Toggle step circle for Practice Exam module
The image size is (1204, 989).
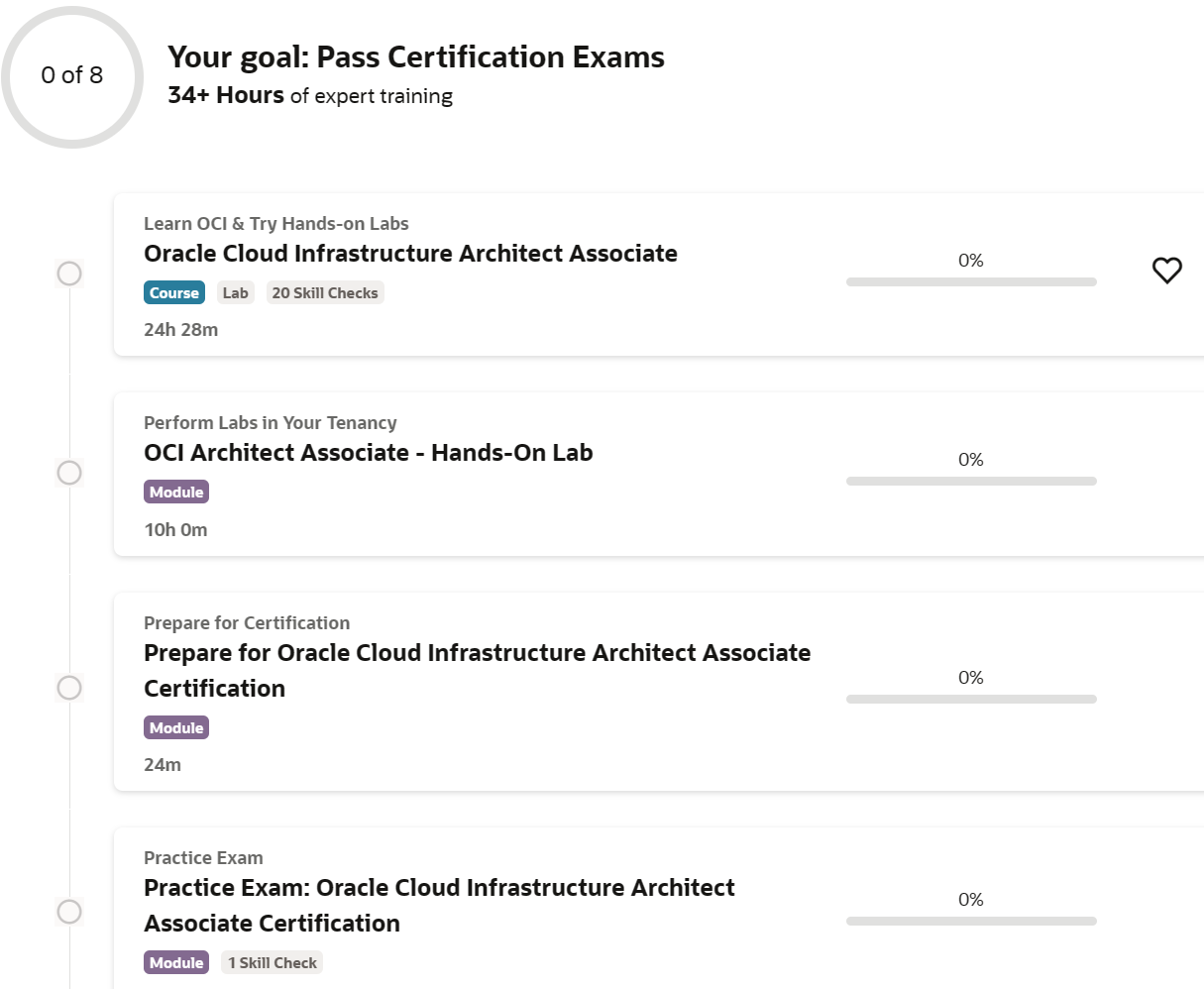coord(69,912)
